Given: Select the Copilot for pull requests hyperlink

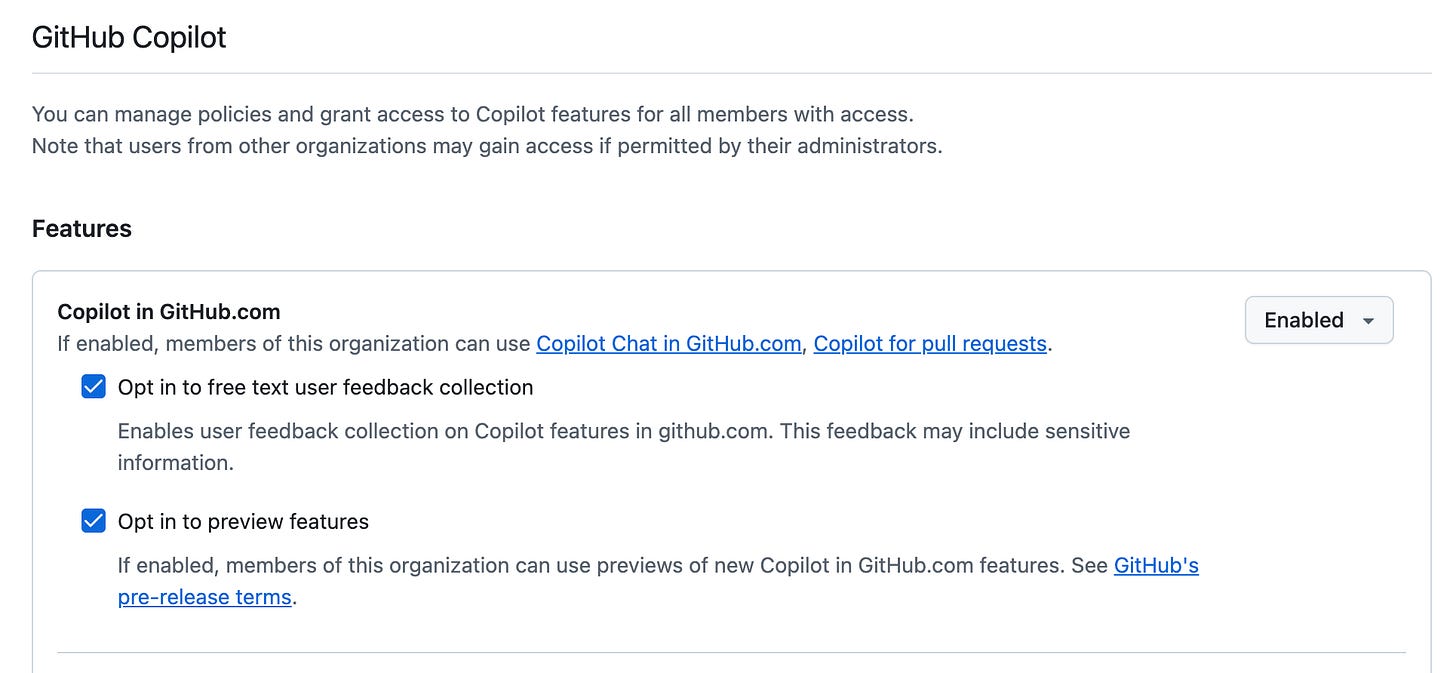Looking at the screenshot, I should point(929,343).
